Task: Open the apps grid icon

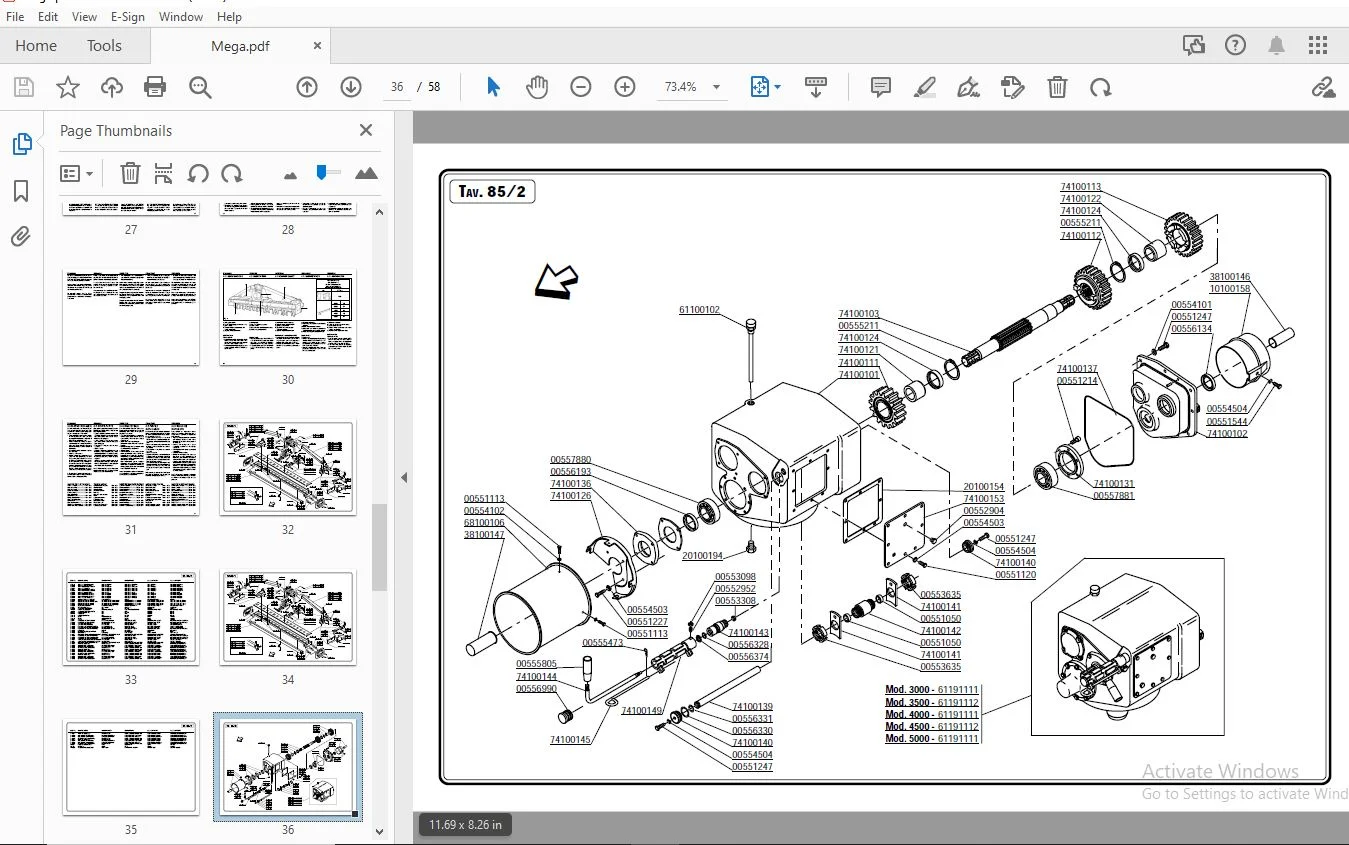Action: (x=1318, y=45)
